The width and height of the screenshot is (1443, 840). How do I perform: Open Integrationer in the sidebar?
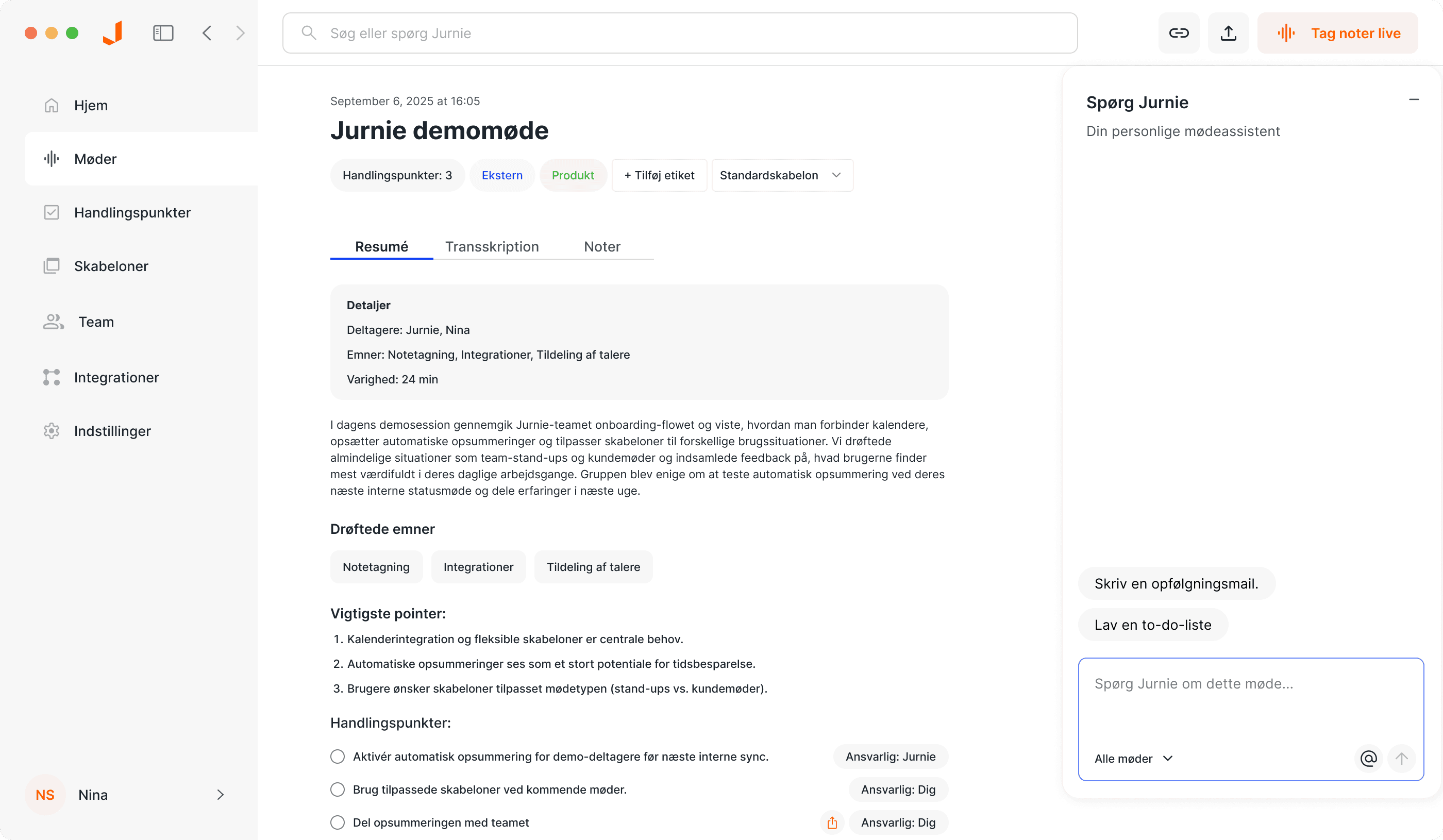(116, 377)
